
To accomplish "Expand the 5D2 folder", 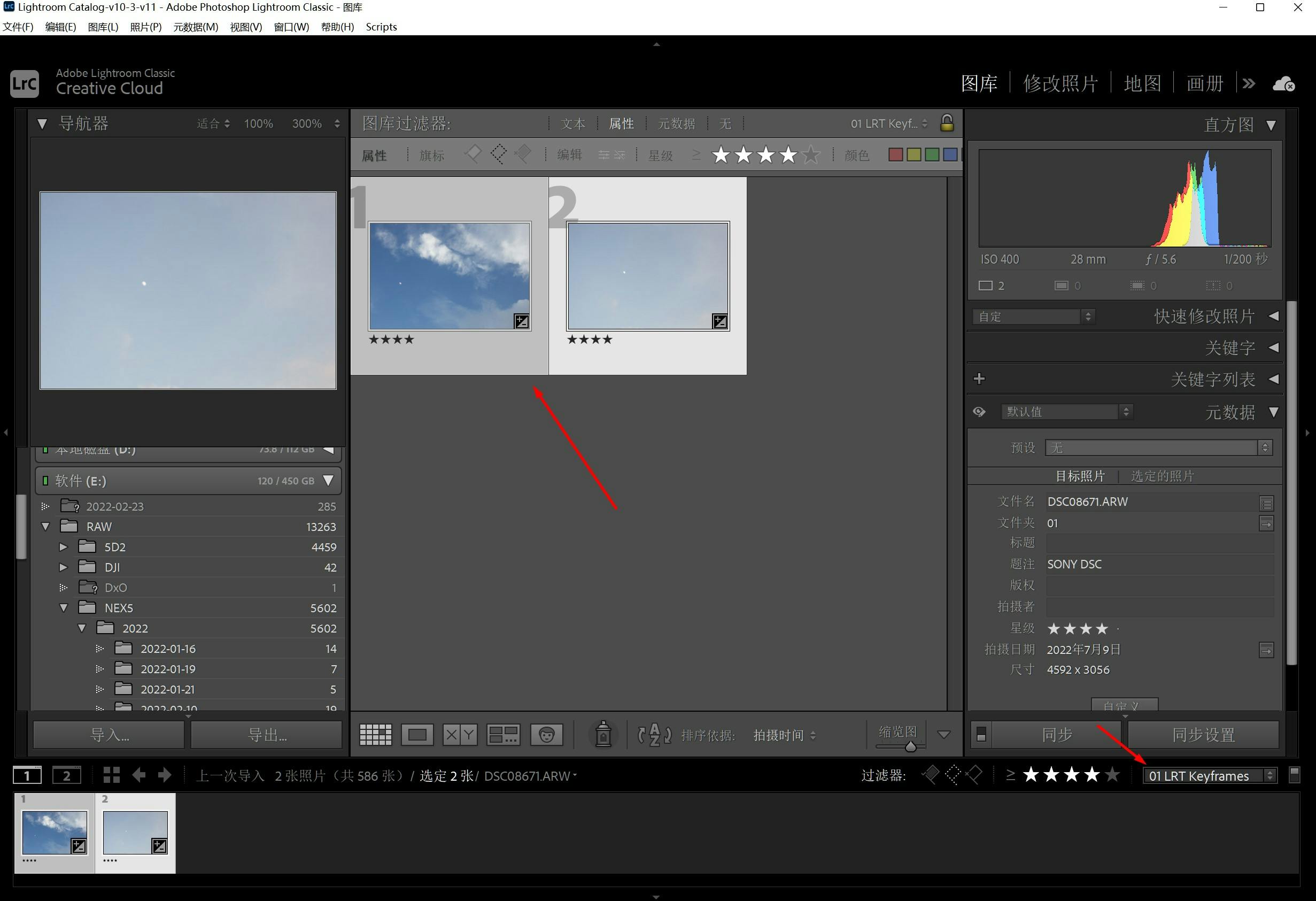I will coord(64,547).
